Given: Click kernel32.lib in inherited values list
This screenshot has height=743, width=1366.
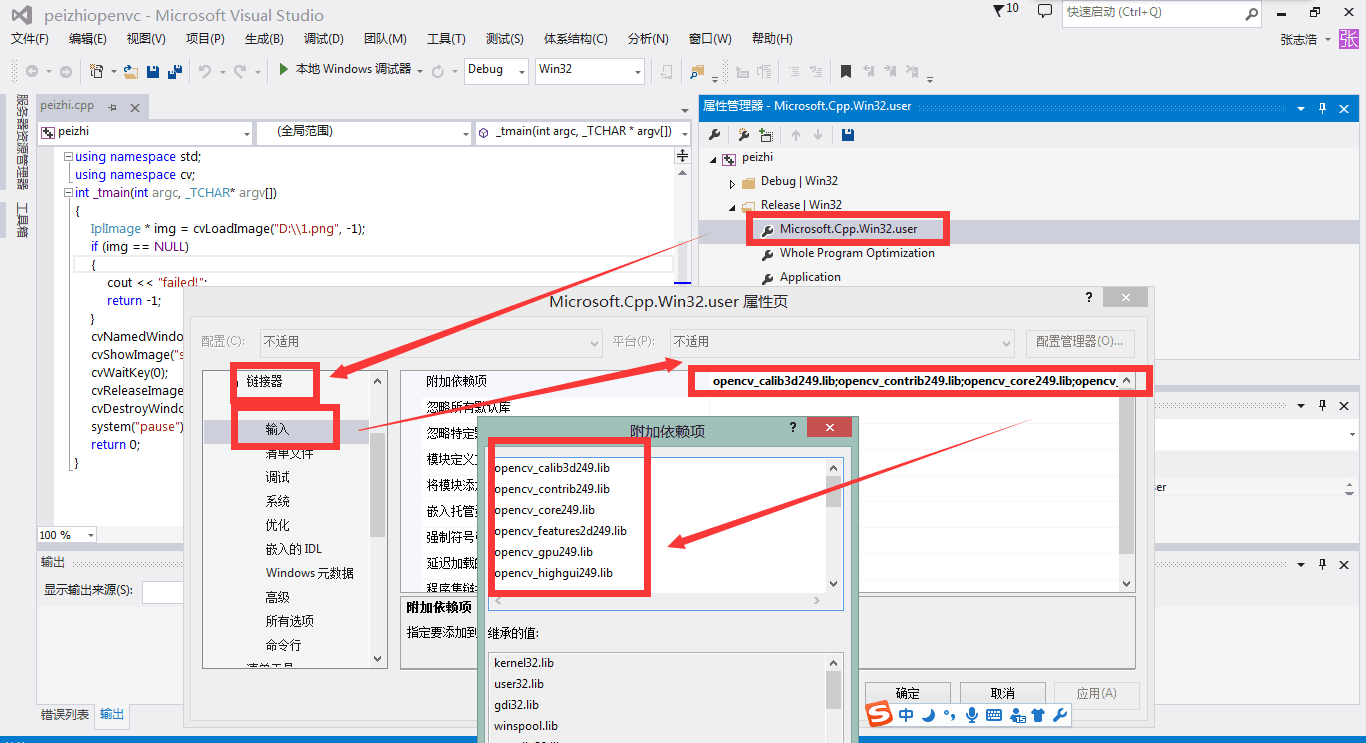Looking at the screenshot, I should [x=524, y=663].
